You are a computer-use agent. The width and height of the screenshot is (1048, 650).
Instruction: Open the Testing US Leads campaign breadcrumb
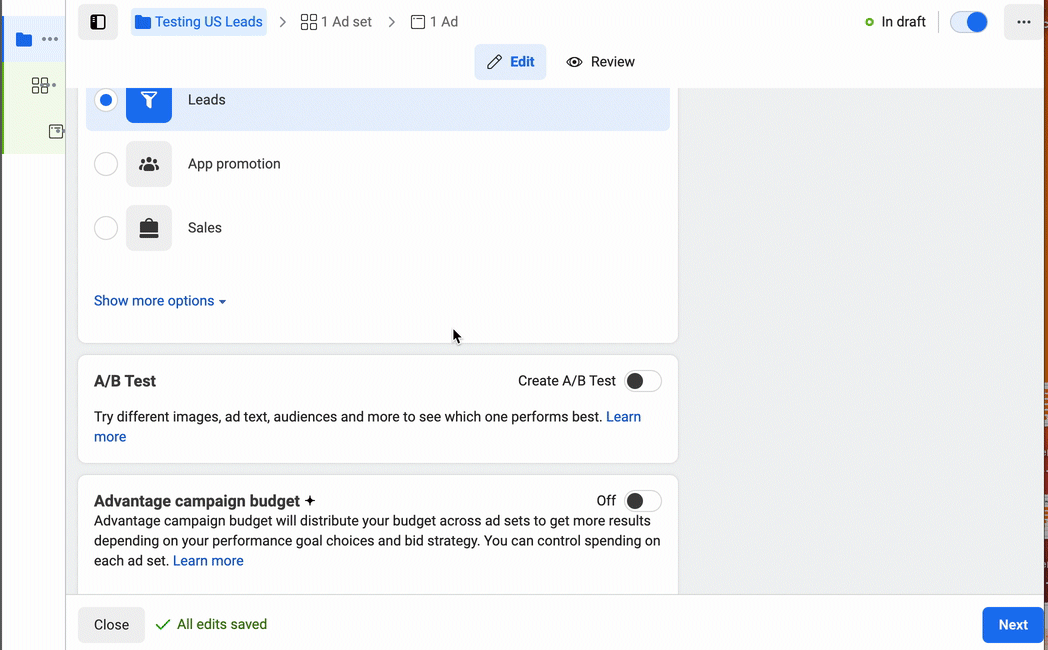click(199, 22)
